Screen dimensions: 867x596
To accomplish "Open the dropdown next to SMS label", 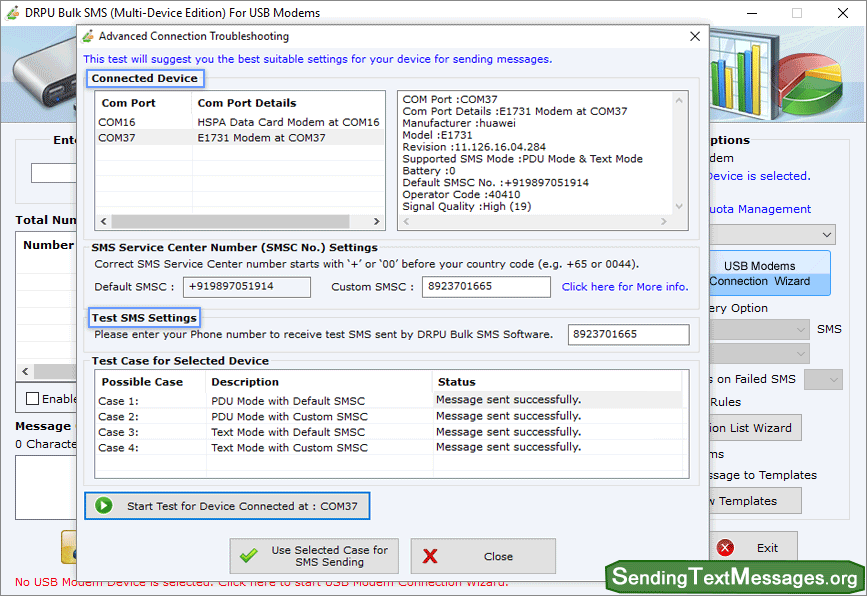I will click(x=759, y=330).
